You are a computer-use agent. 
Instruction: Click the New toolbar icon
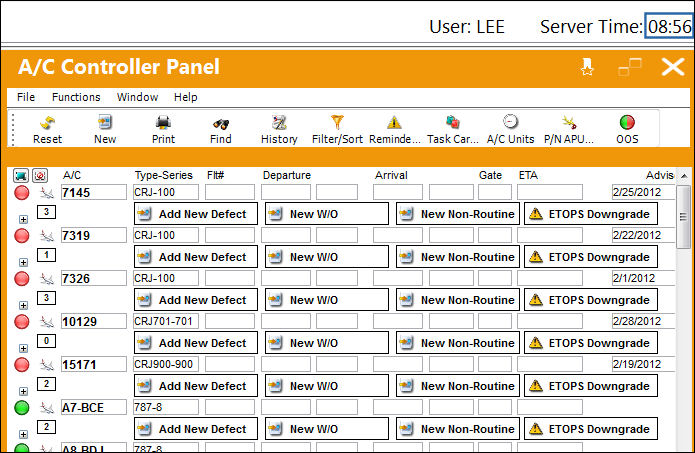(x=105, y=123)
